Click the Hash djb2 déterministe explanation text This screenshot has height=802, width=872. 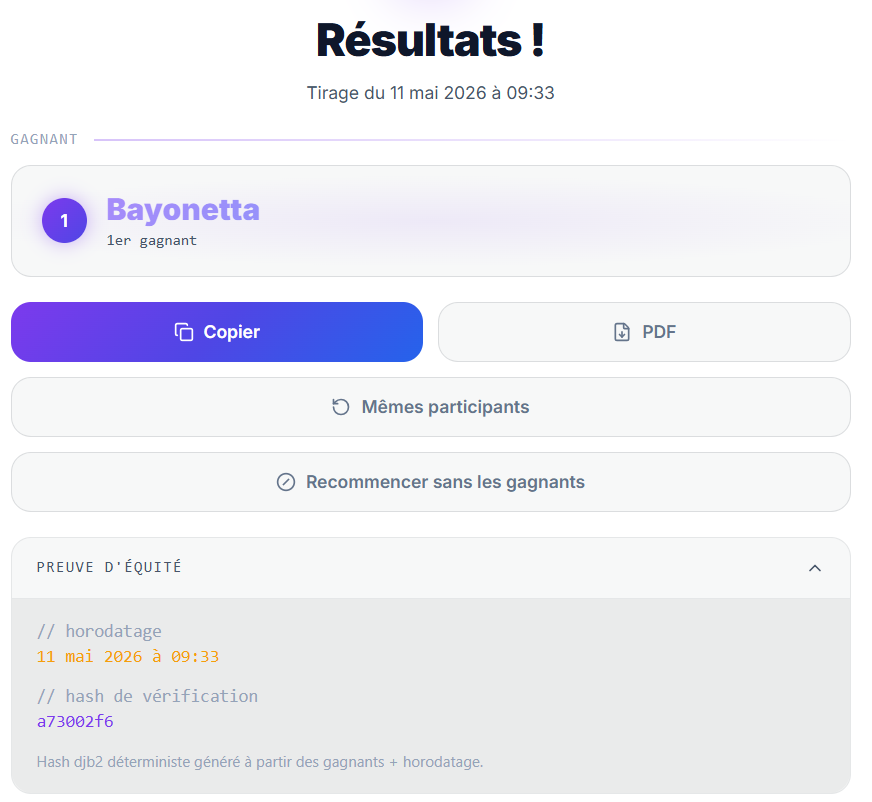pyautogui.click(x=260, y=761)
